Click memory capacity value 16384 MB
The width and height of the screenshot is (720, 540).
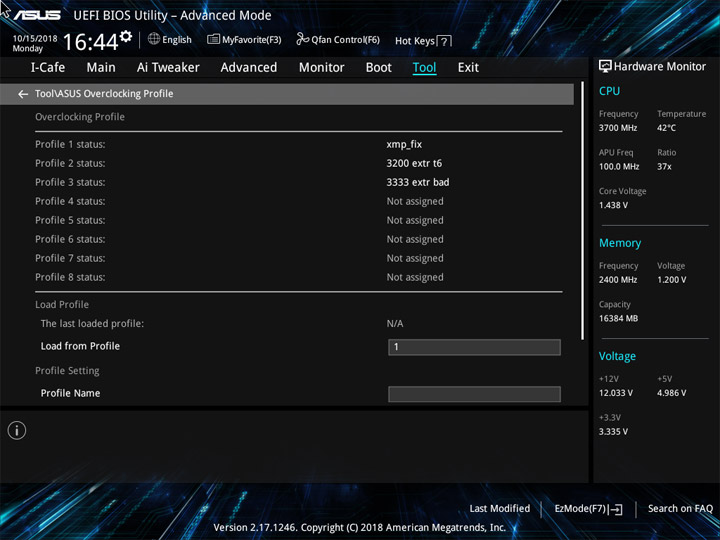[619, 318]
